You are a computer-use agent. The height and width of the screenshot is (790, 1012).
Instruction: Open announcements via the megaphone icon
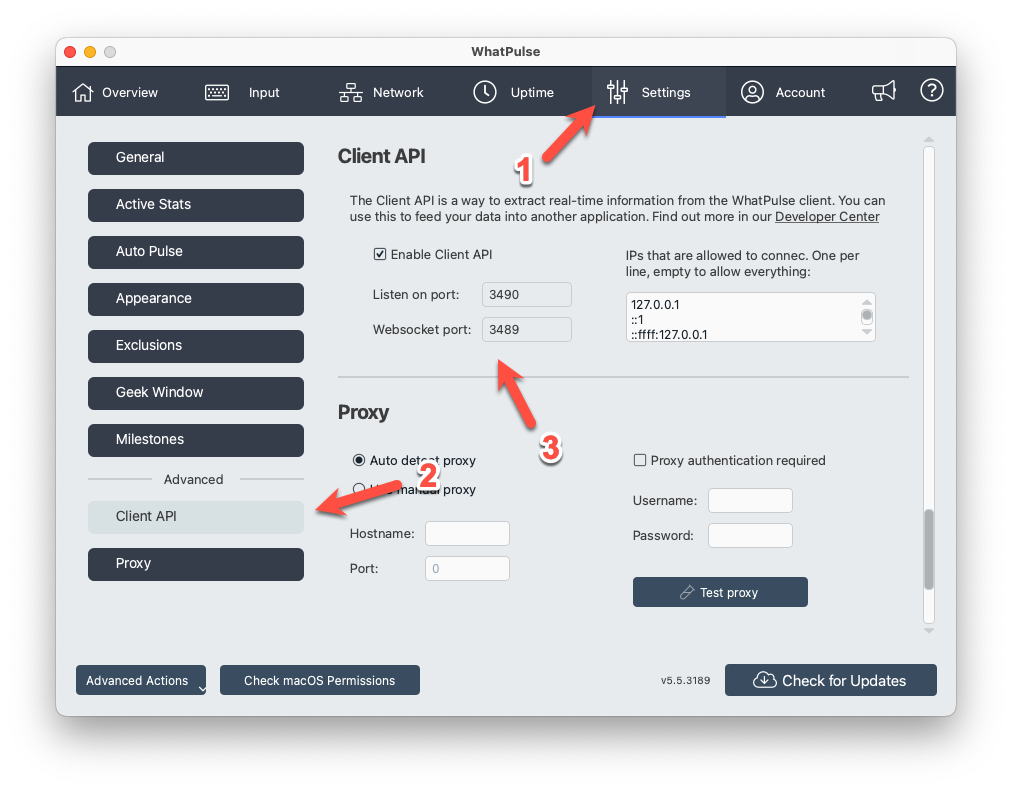coord(884,91)
